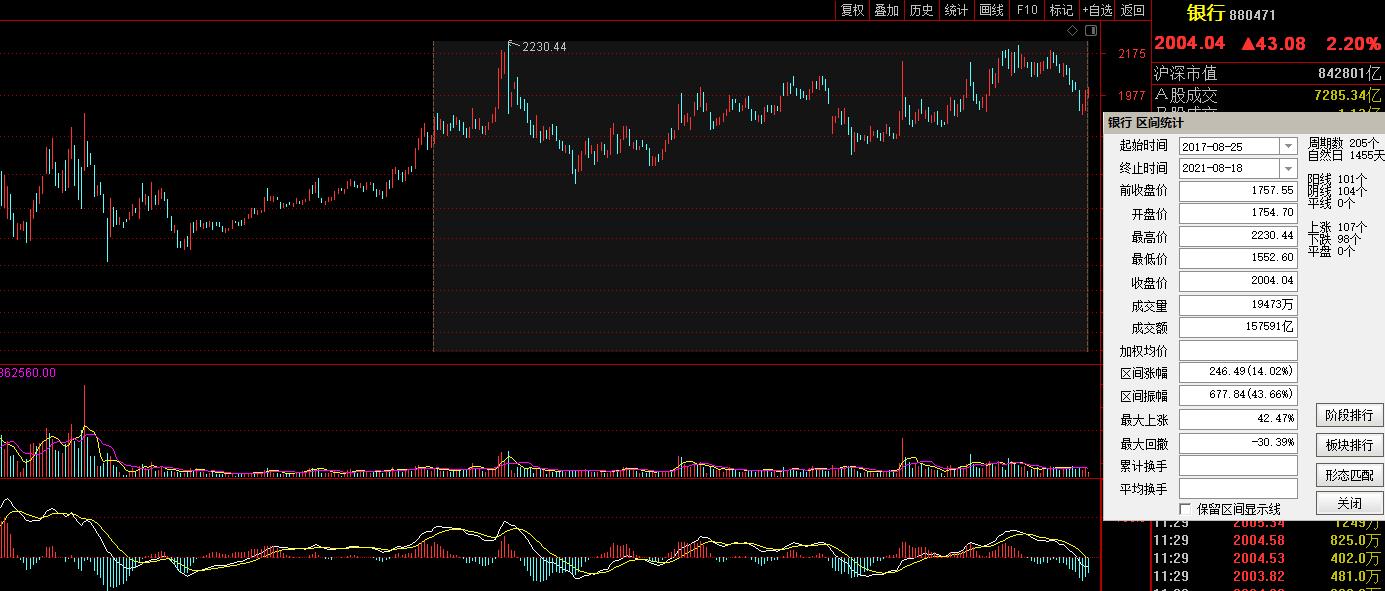
Task: Click the 加权均价 empty field
Action: click(x=1238, y=351)
